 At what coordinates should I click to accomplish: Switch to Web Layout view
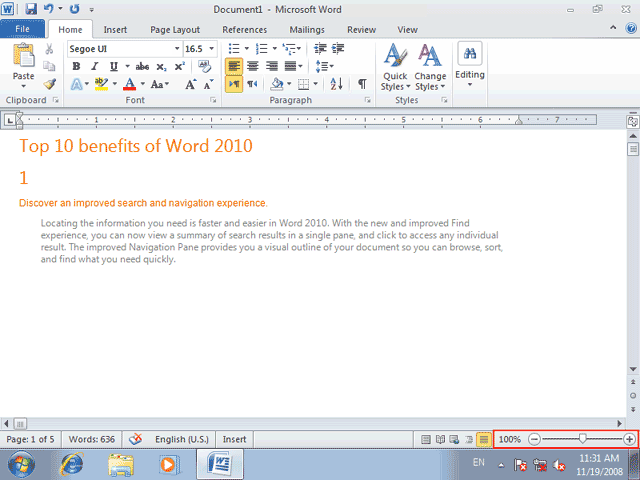[454, 440]
